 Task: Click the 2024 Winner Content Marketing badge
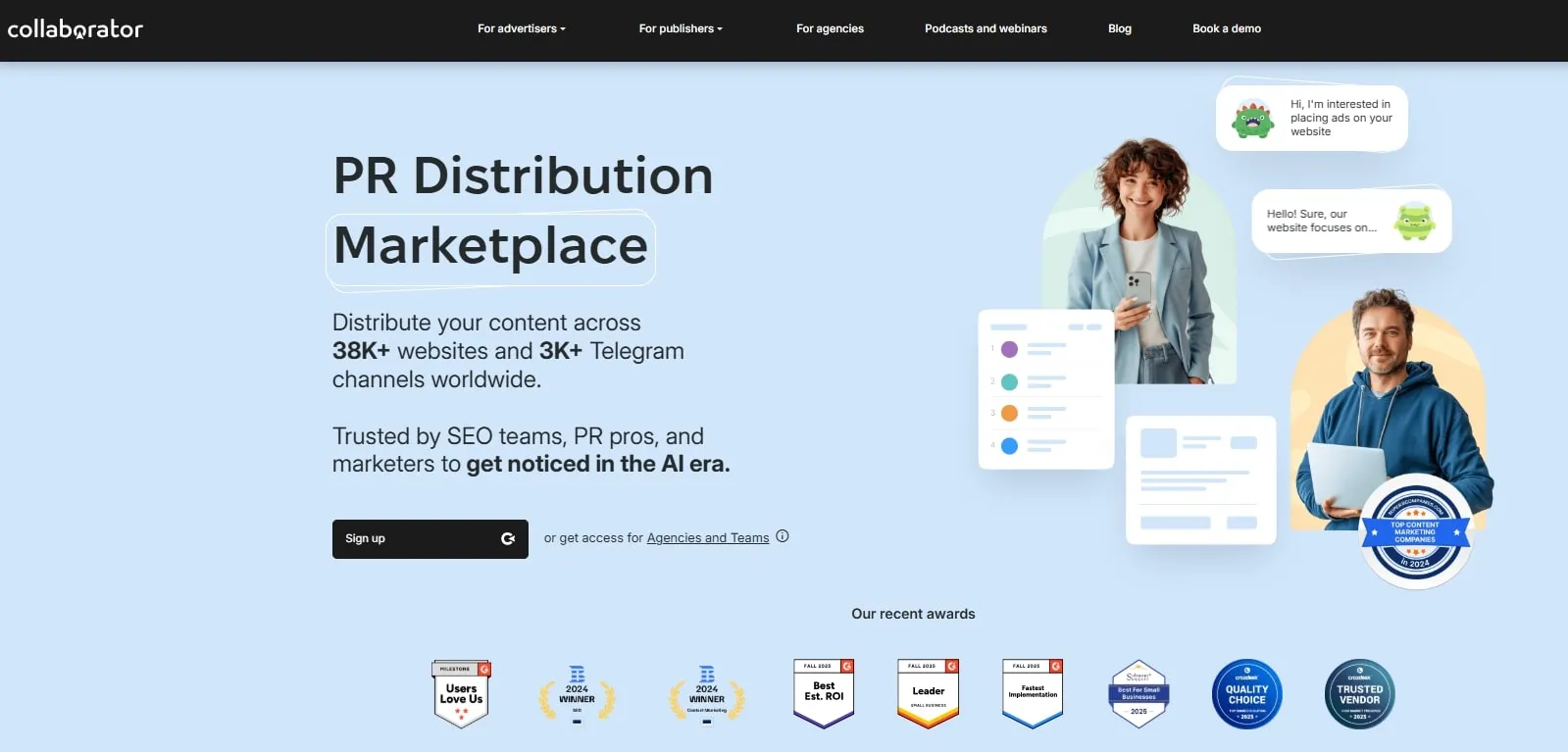coord(707,694)
